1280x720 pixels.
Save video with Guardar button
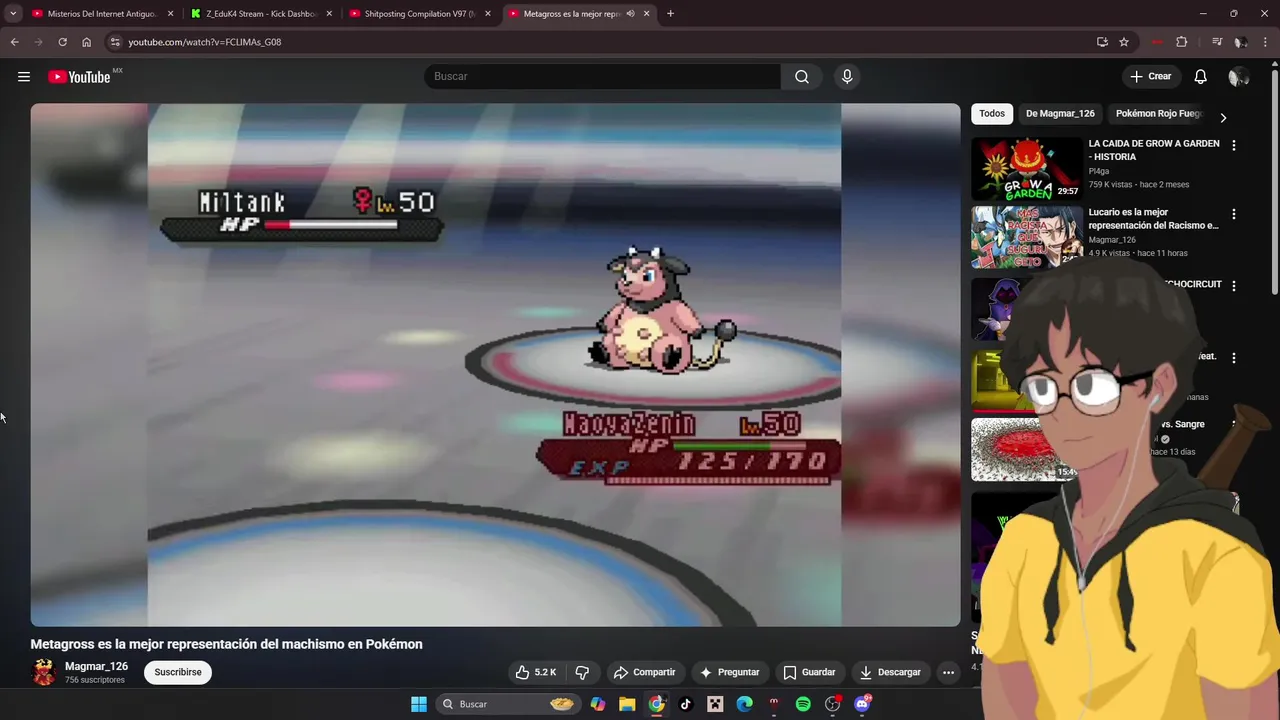tap(809, 672)
